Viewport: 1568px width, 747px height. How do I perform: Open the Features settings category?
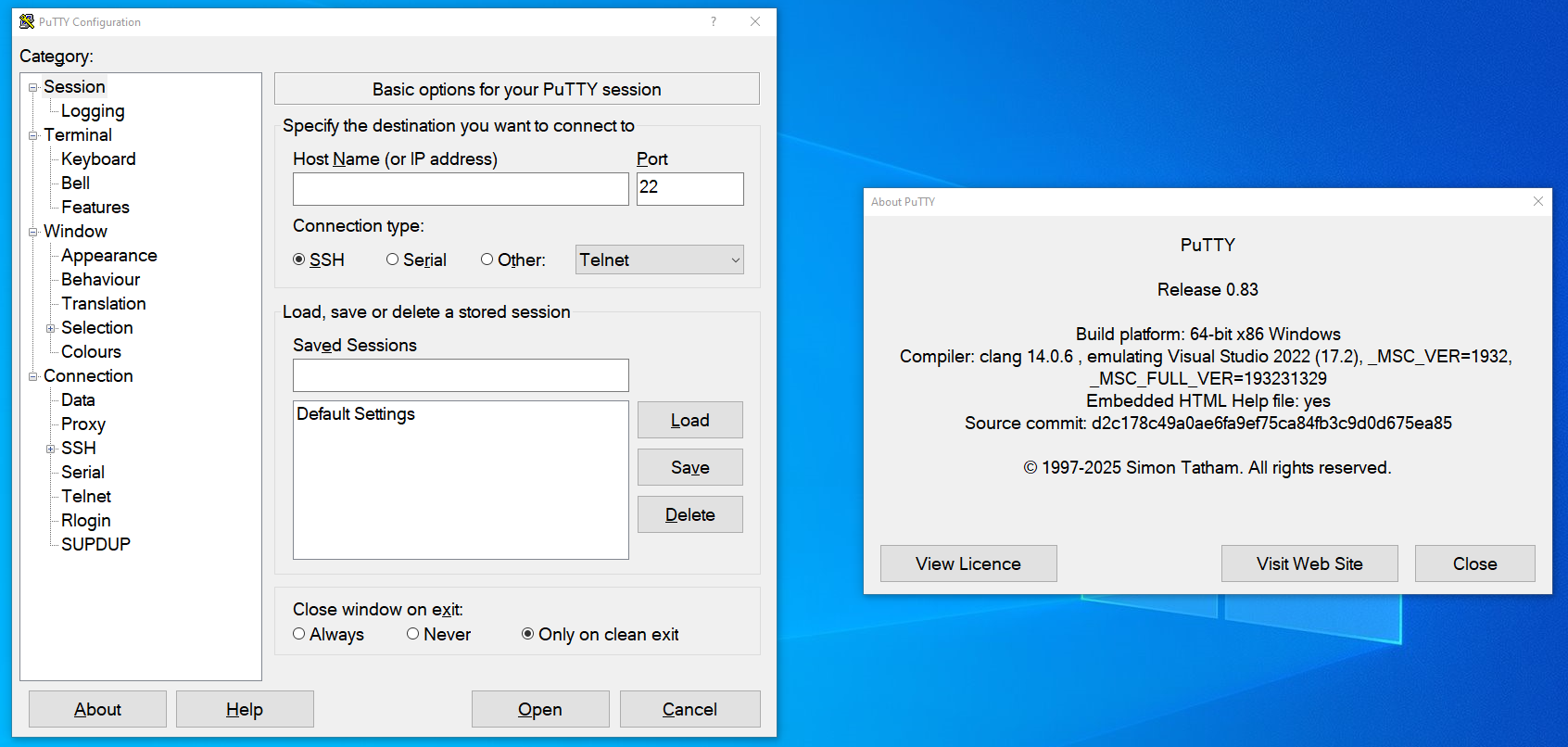point(95,208)
